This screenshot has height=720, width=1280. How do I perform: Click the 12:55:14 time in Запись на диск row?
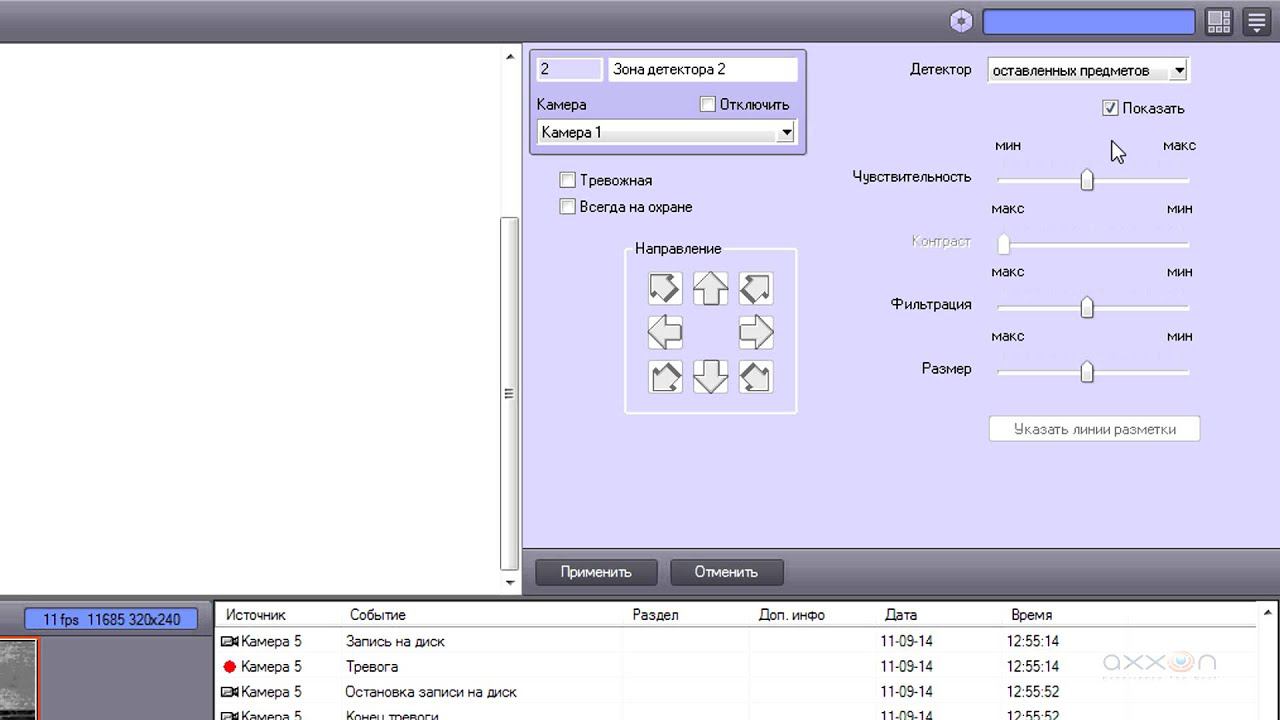1035,641
